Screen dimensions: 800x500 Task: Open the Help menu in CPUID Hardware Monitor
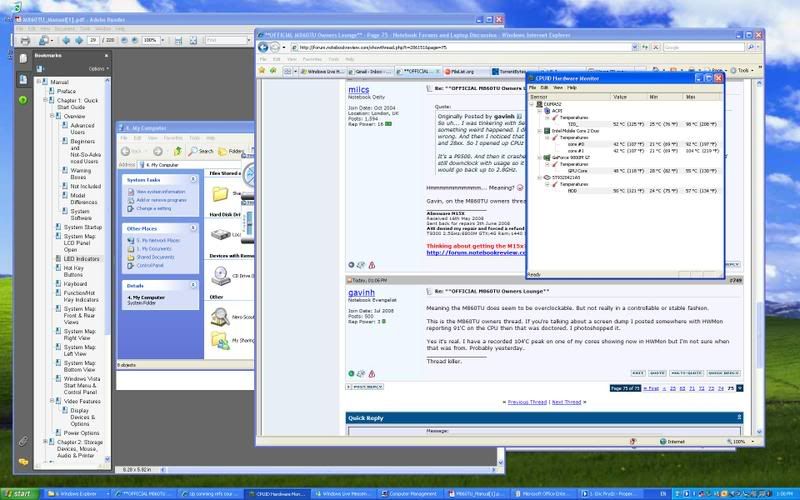coord(572,88)
